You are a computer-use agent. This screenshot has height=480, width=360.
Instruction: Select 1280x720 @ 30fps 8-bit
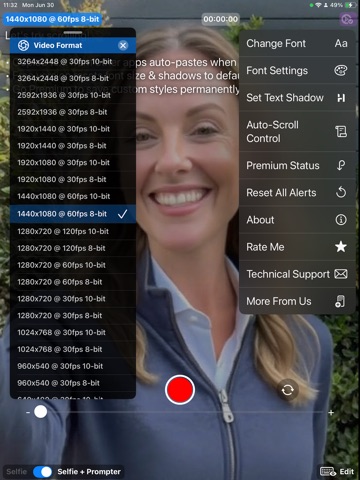(x=73, y=316)
